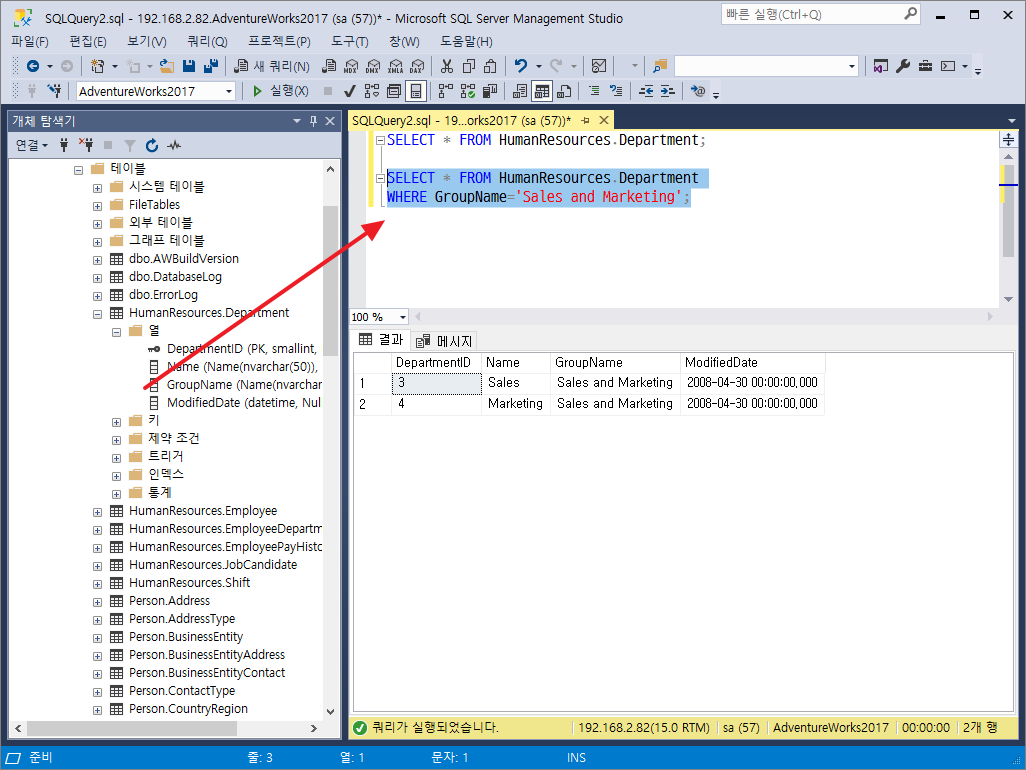The image size is (1026, 770).
Task: Switch to the 메시지 tab
Action: tap(445, 341)
